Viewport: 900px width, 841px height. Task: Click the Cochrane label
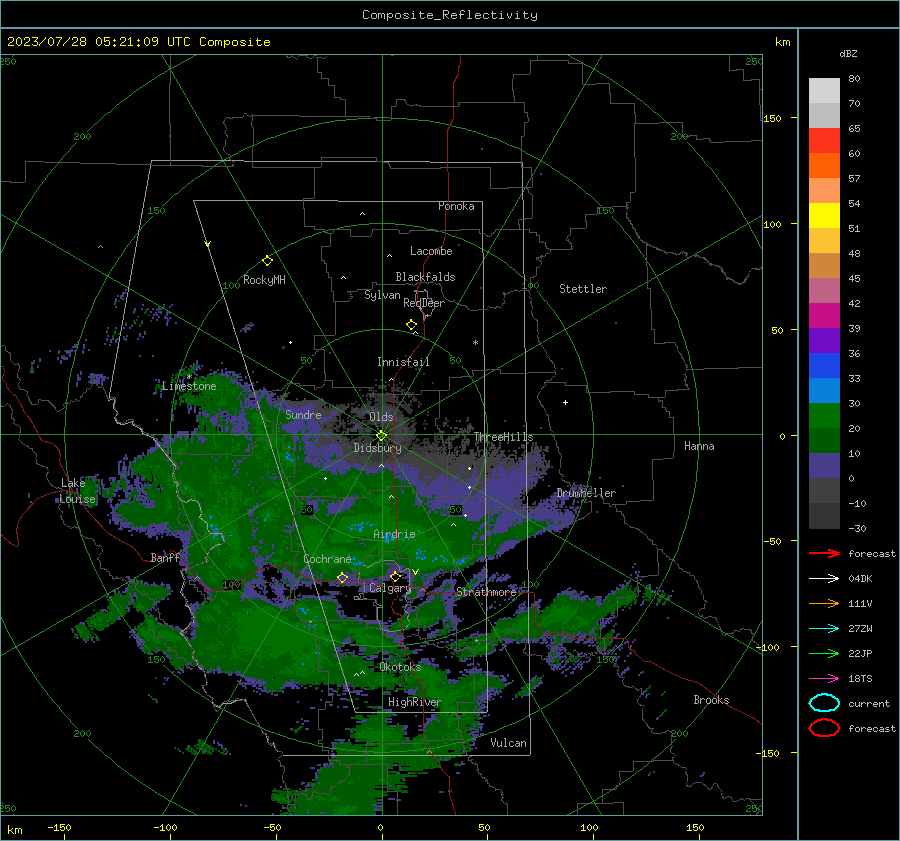click(327, 559)
